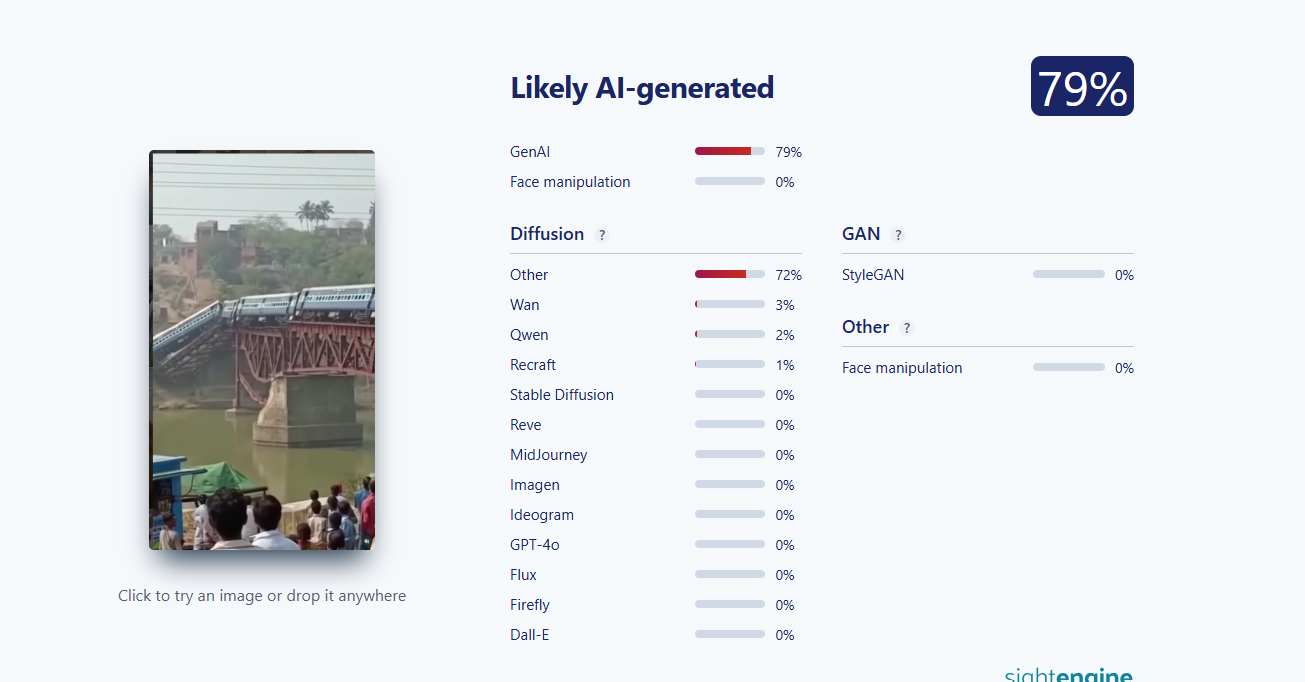This screenshot has height=682, width=1305.
Task: Click the Face manipulation label under GenAI
Action: pos(570,182)
